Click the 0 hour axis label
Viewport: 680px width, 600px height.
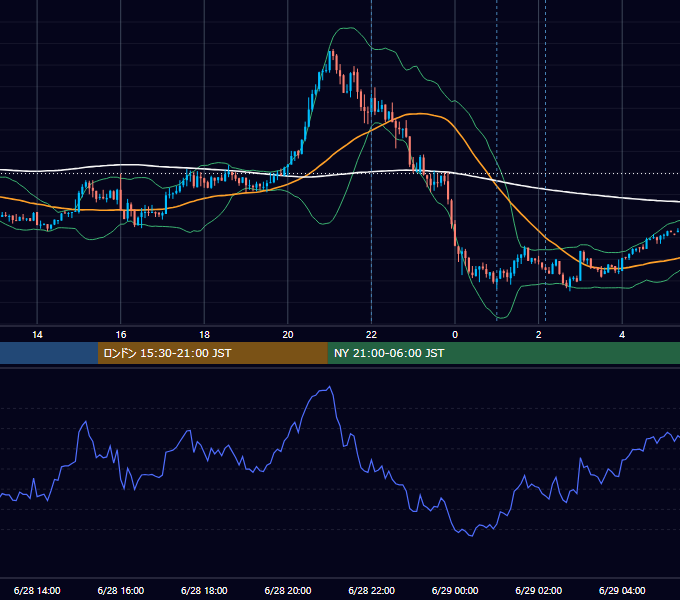tap(455, 335)
